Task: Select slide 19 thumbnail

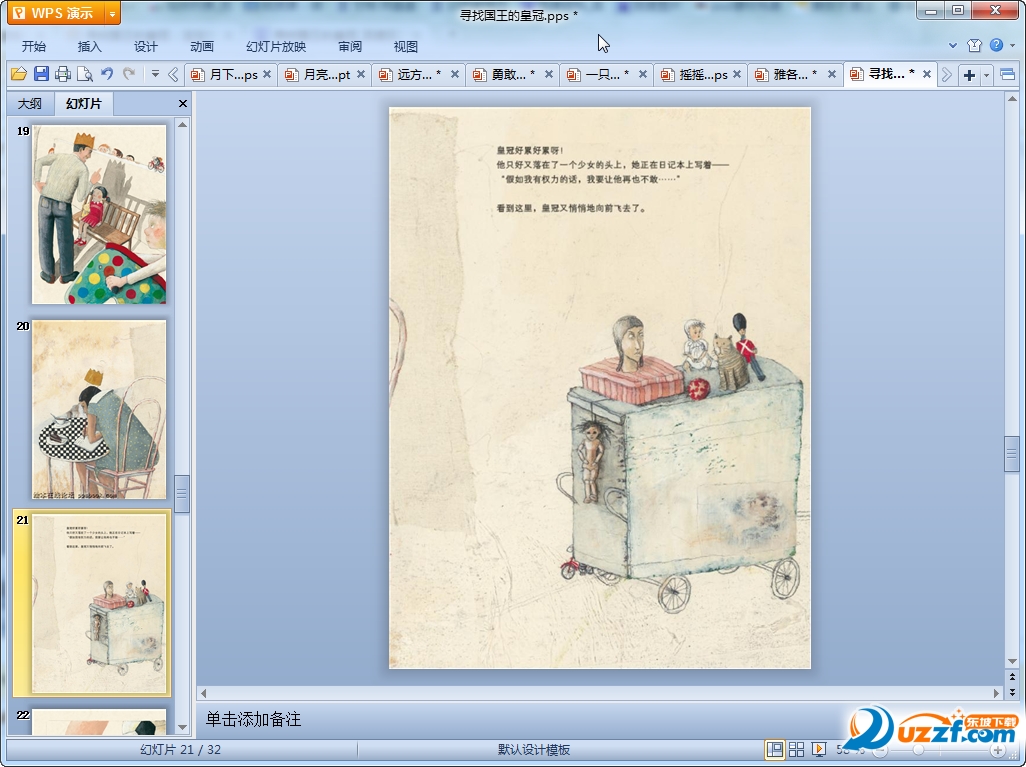Action: coord(99,215)
